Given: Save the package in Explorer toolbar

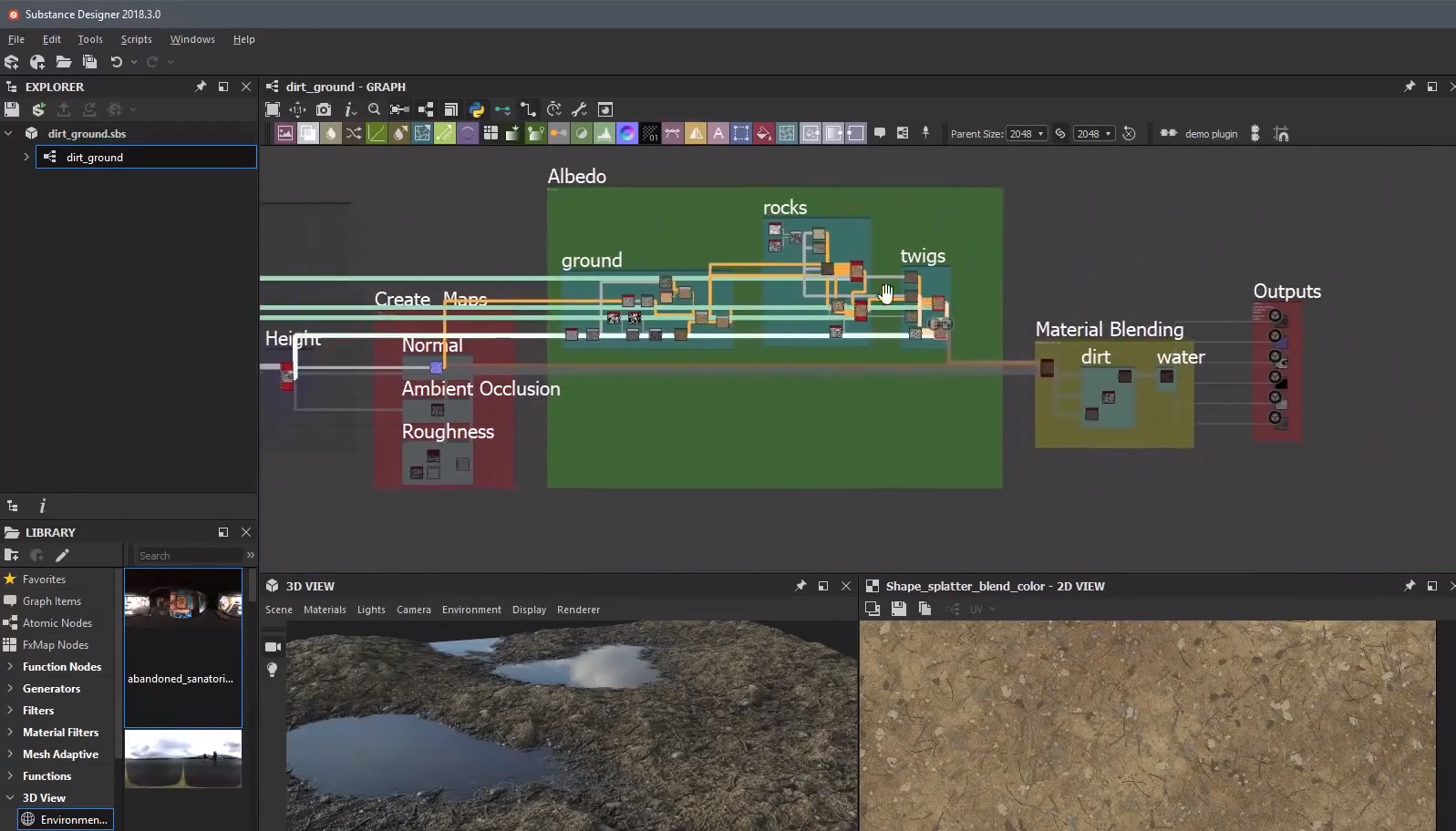Looking at the screenshot, I should pyautogui.click(x=12, y=109).
